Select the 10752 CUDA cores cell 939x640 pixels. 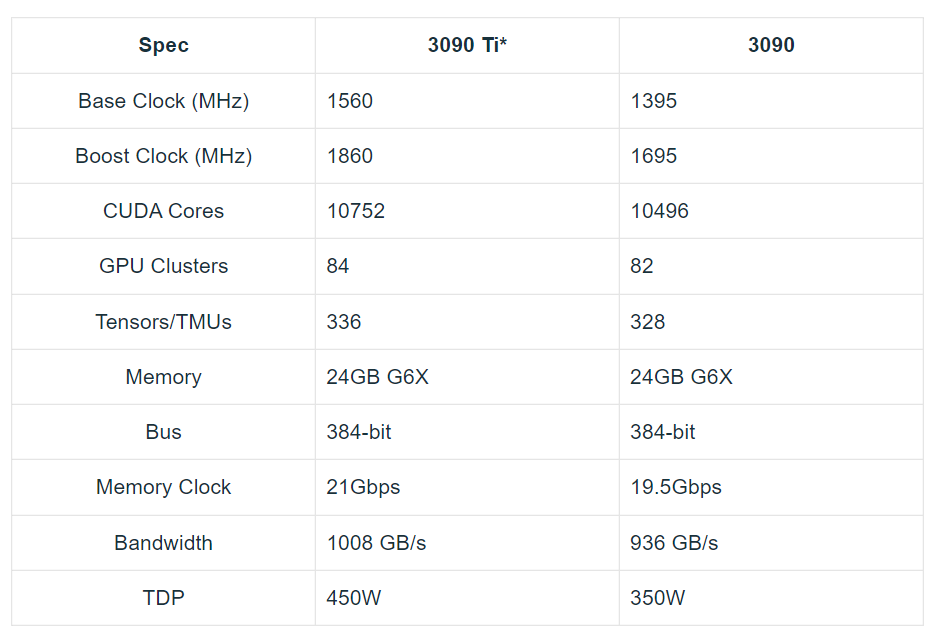(x=356, y=211)
